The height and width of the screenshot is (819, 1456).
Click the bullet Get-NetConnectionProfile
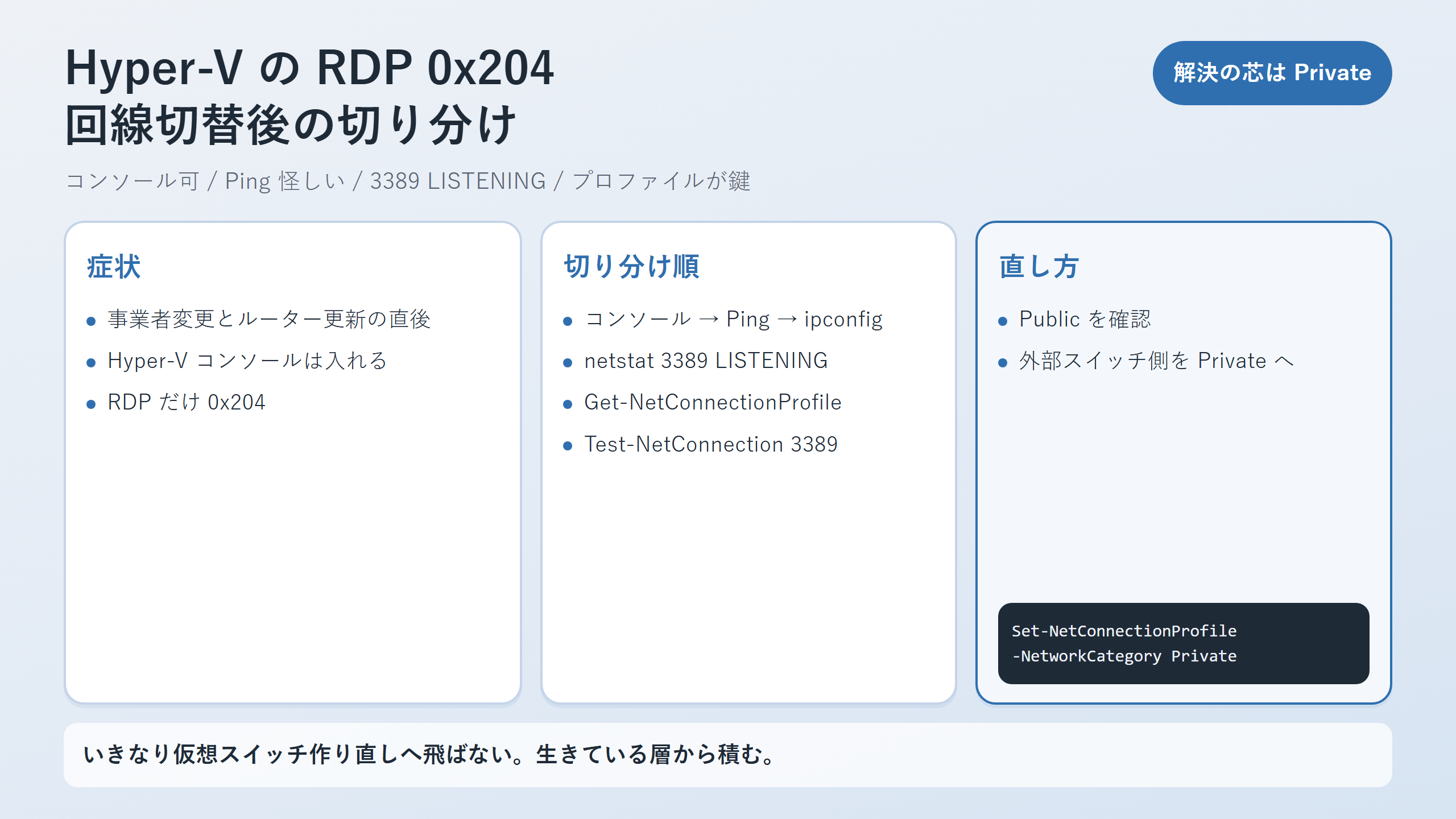[713, 402]
